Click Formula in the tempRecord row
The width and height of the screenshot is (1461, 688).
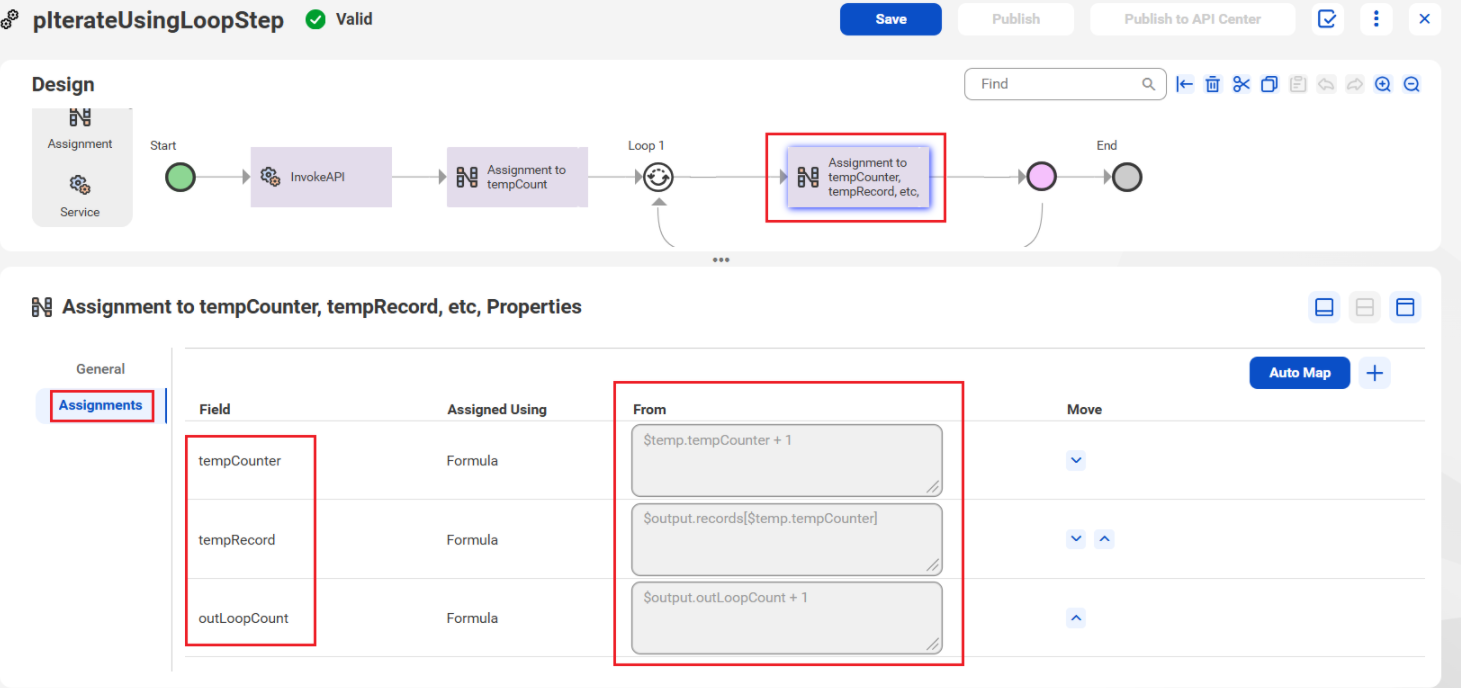472,540
